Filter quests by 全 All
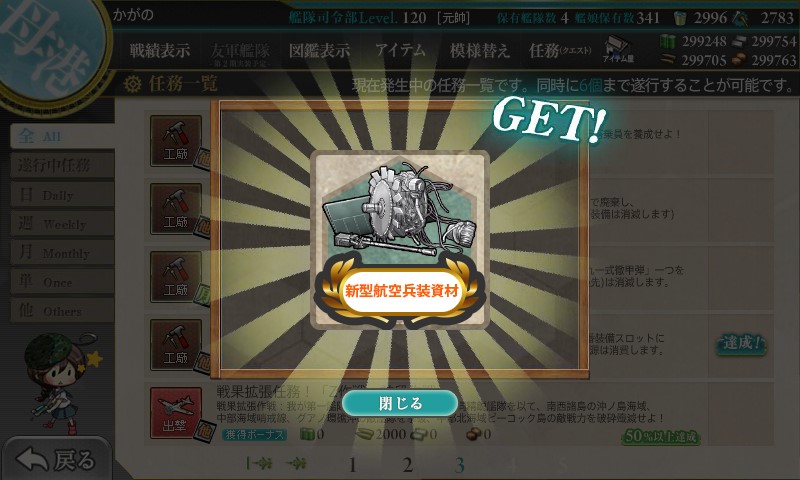 [x=62, y=136]
